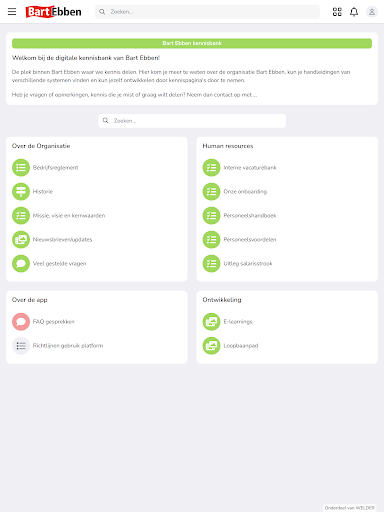Click the grey Richtlijnen gebruik platform icon
This screenshot has height=512, width=384.
coord(21,346)
